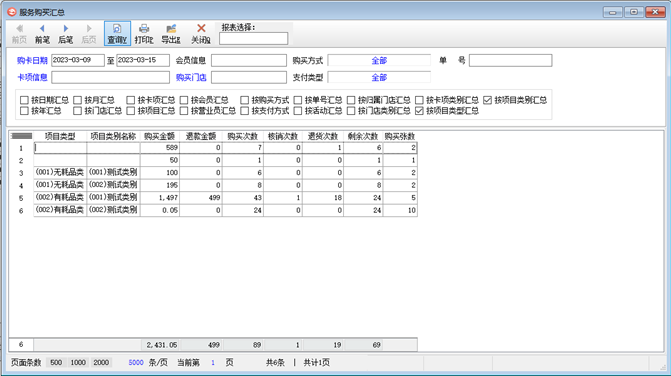Viewport: 671px width, 376px height.
Task: Click the 购卡日期 blue label link
Action: click(32, 61)
